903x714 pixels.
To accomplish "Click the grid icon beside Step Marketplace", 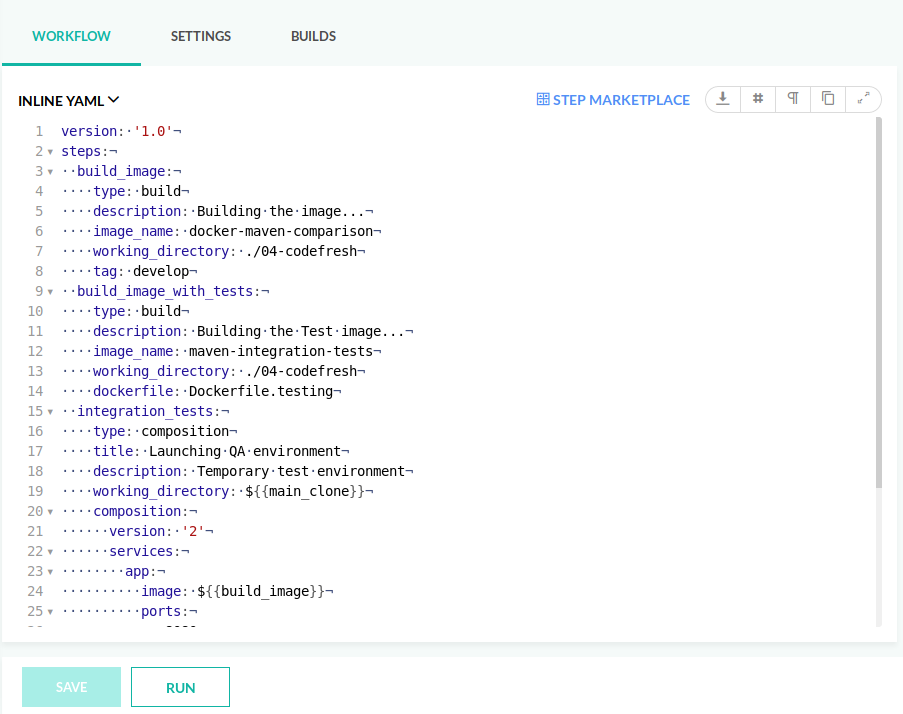I will (x=541, y=99).
